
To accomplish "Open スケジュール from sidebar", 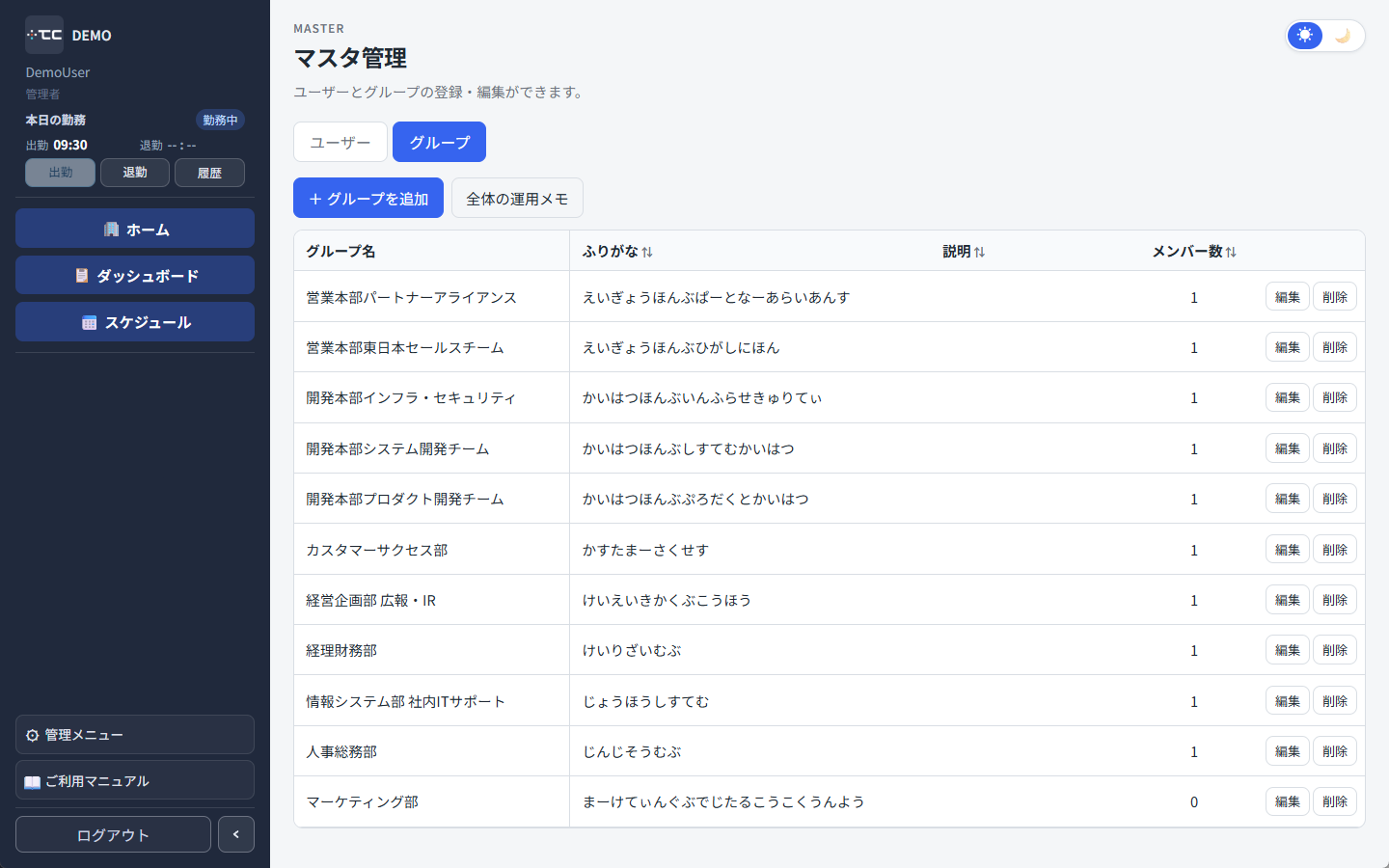I will [x=135, y=322].
